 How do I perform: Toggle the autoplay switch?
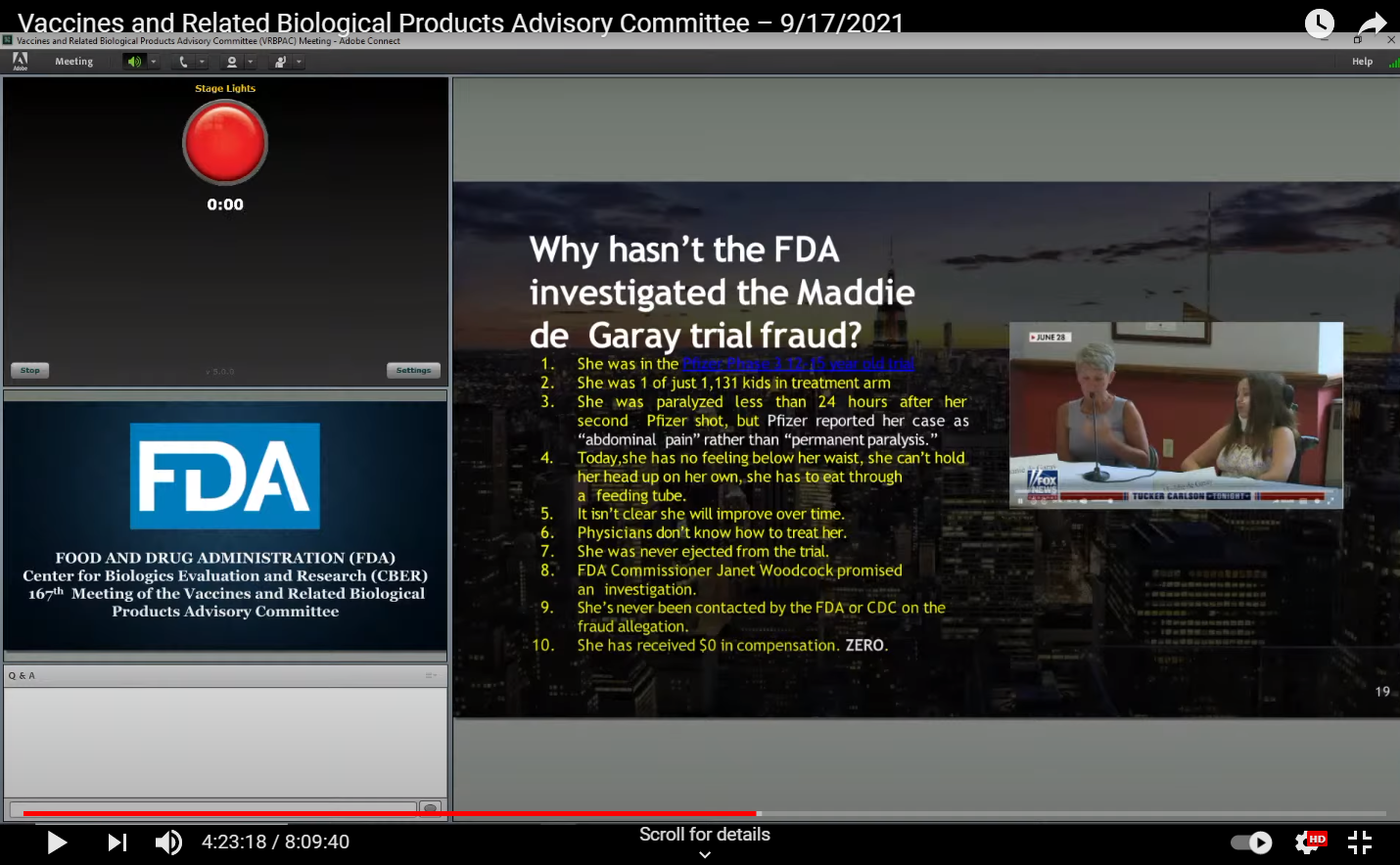pyautogui.click(x=1250, y=842)
